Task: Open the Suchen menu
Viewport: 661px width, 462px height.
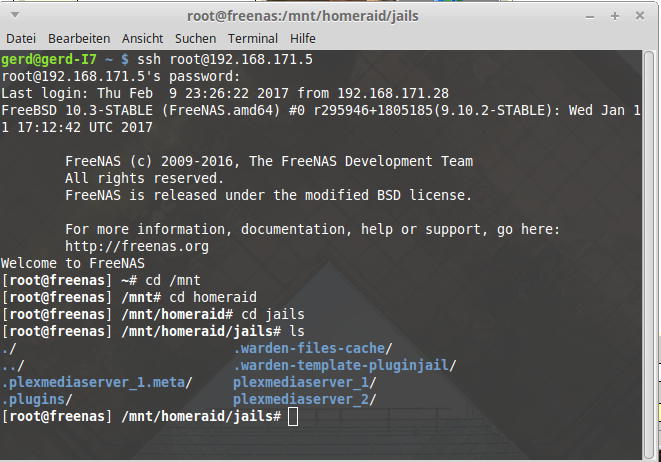Action: 196,38
